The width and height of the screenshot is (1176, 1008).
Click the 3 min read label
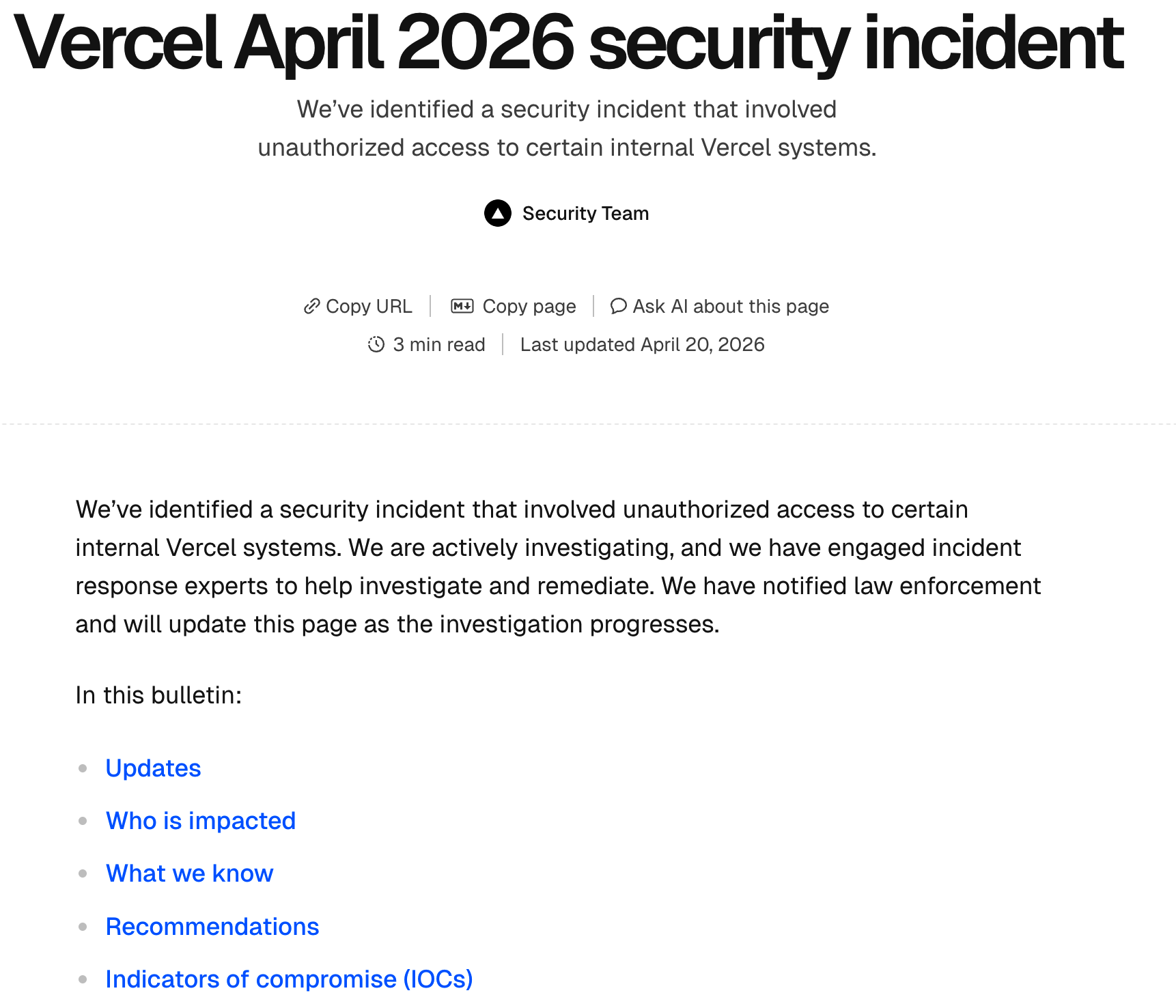coord(438,345)
